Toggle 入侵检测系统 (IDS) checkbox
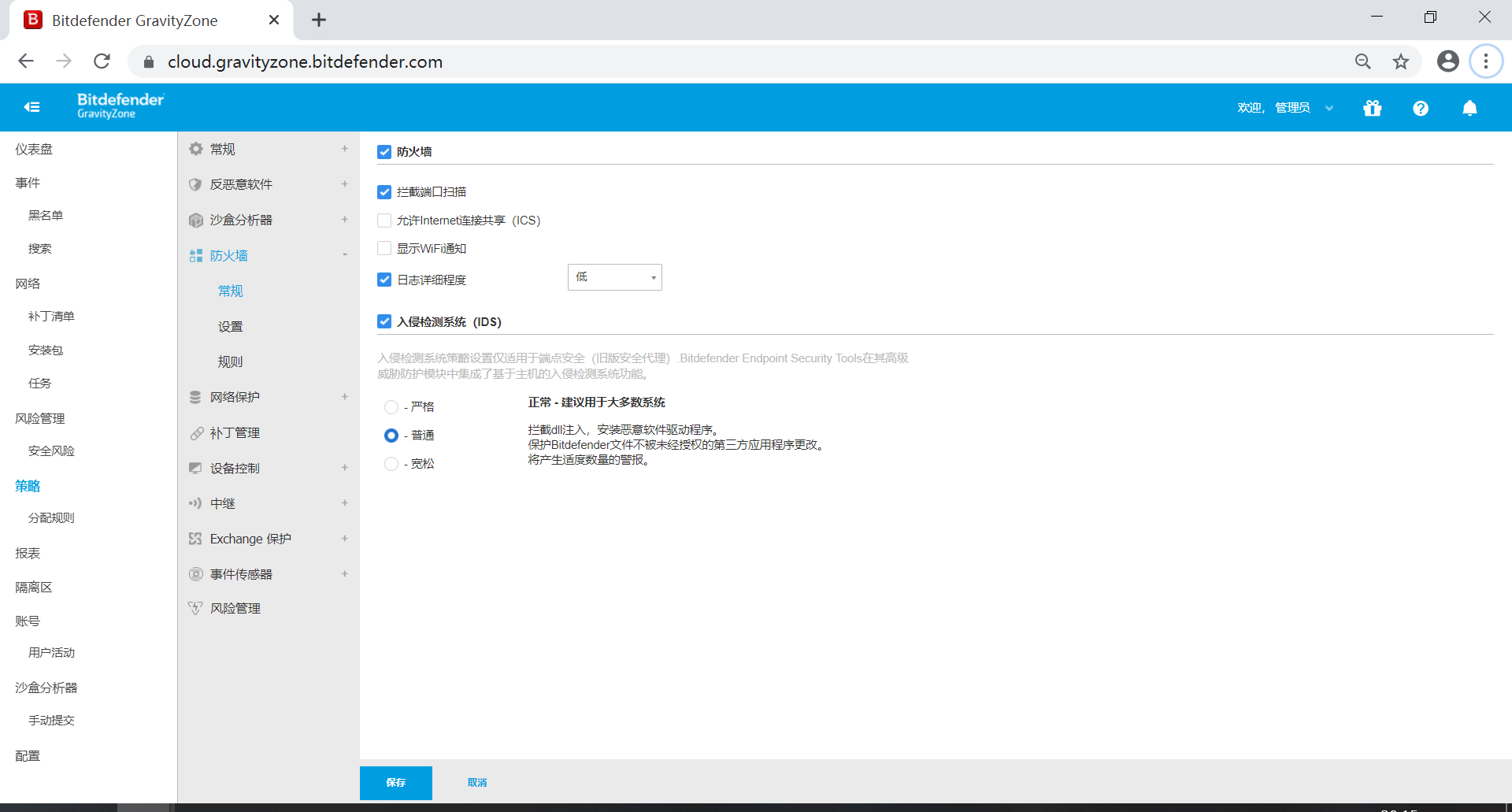 coord(384,321)
